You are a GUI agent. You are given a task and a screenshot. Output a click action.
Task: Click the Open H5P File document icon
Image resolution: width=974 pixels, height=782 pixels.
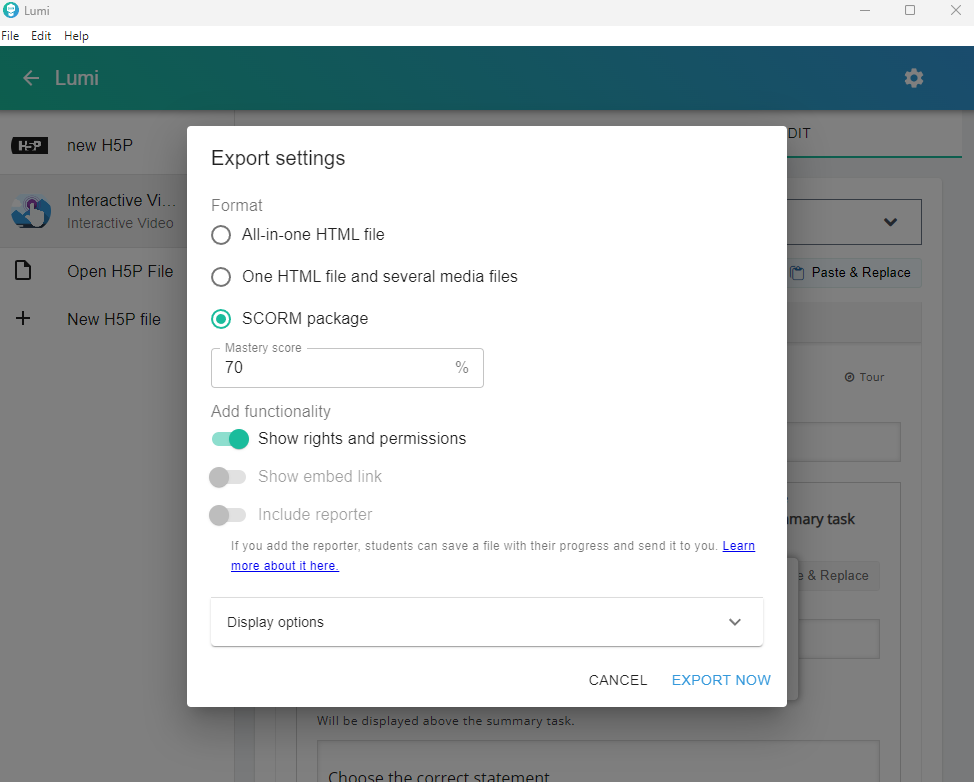pyautogui.click(x=23, y=271)
